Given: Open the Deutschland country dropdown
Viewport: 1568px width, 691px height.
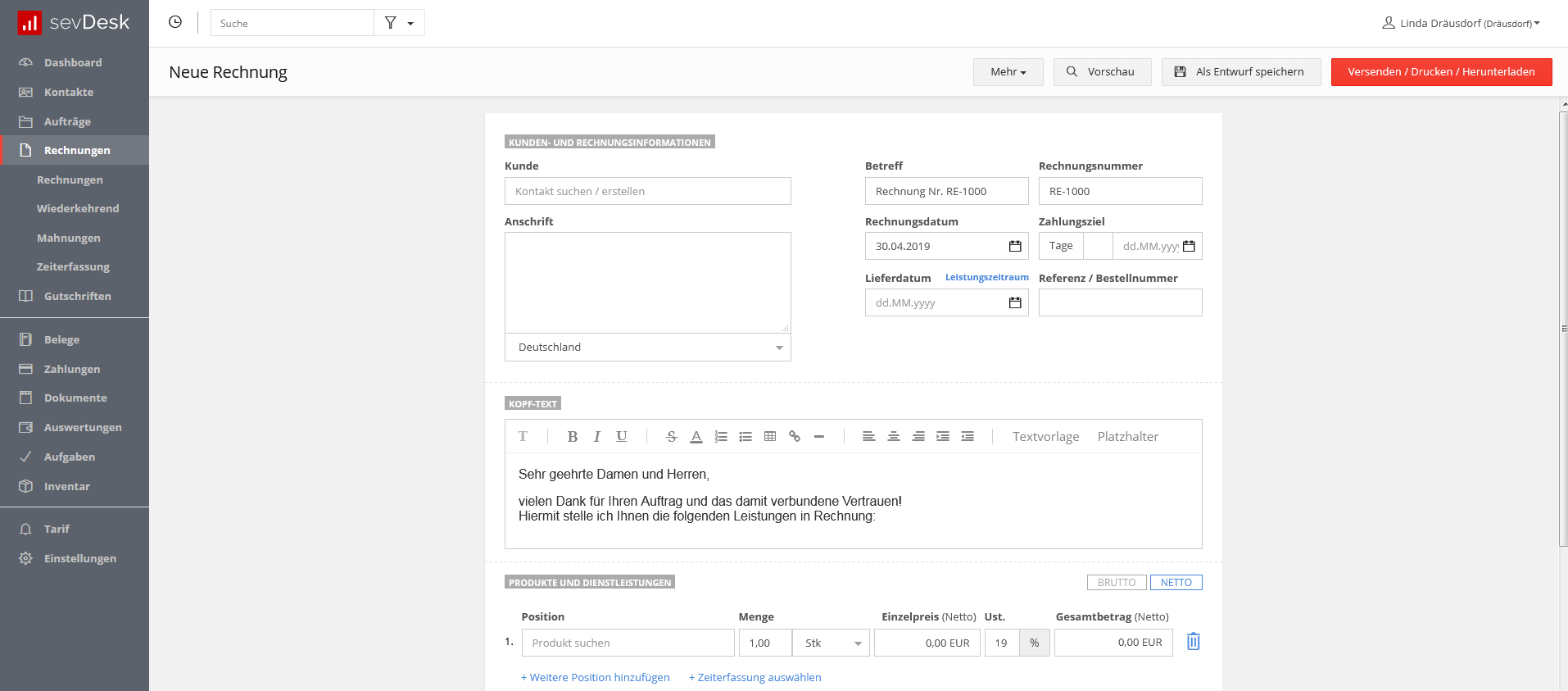Looking at the screenshot, I should (x=647, y=348).
